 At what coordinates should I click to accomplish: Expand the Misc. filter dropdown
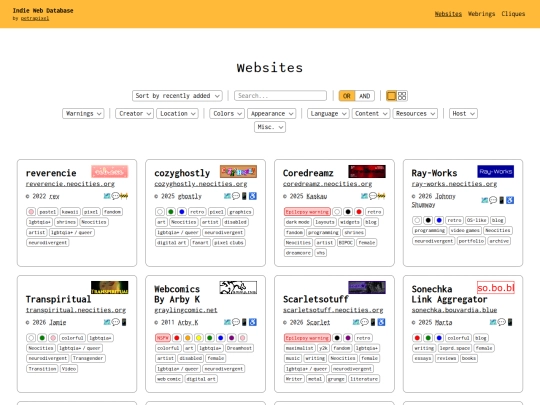click(270, 127)
